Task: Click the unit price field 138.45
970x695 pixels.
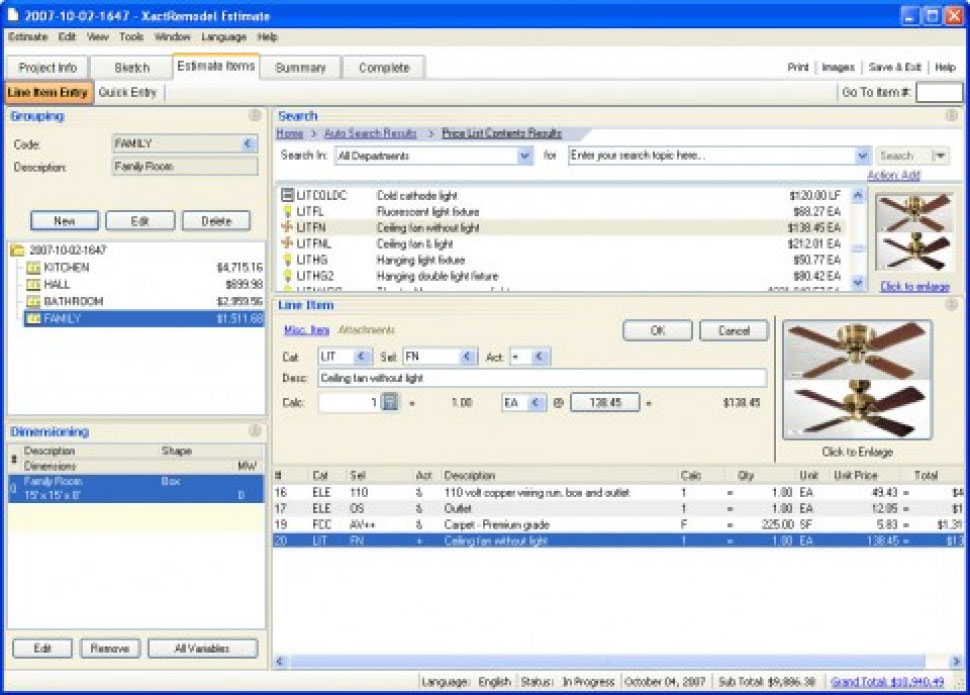Action: pyautogui.click(x=605, y=403)
